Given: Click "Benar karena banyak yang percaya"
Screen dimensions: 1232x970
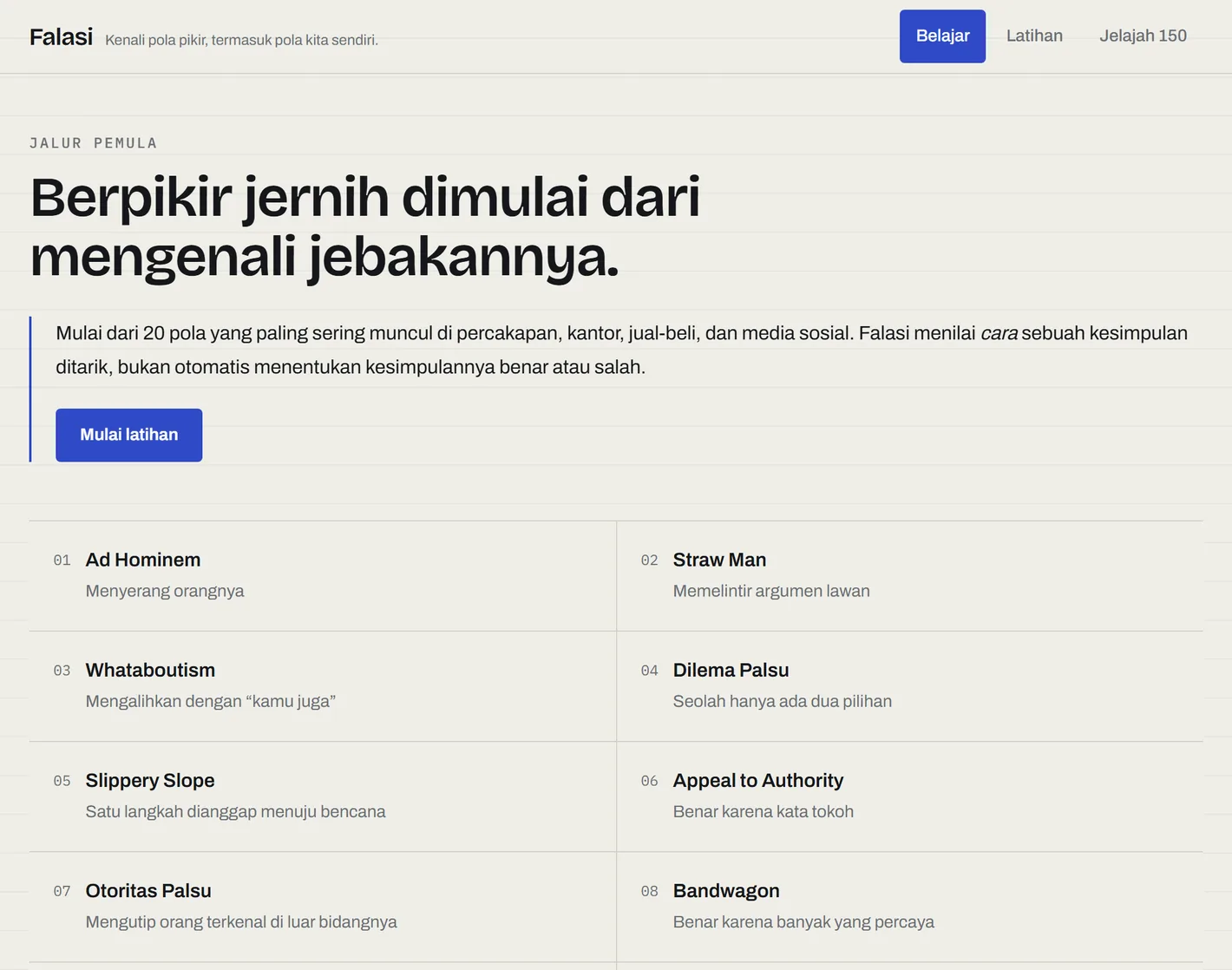Looking at the screenshot, I should [x=803, y=921].
